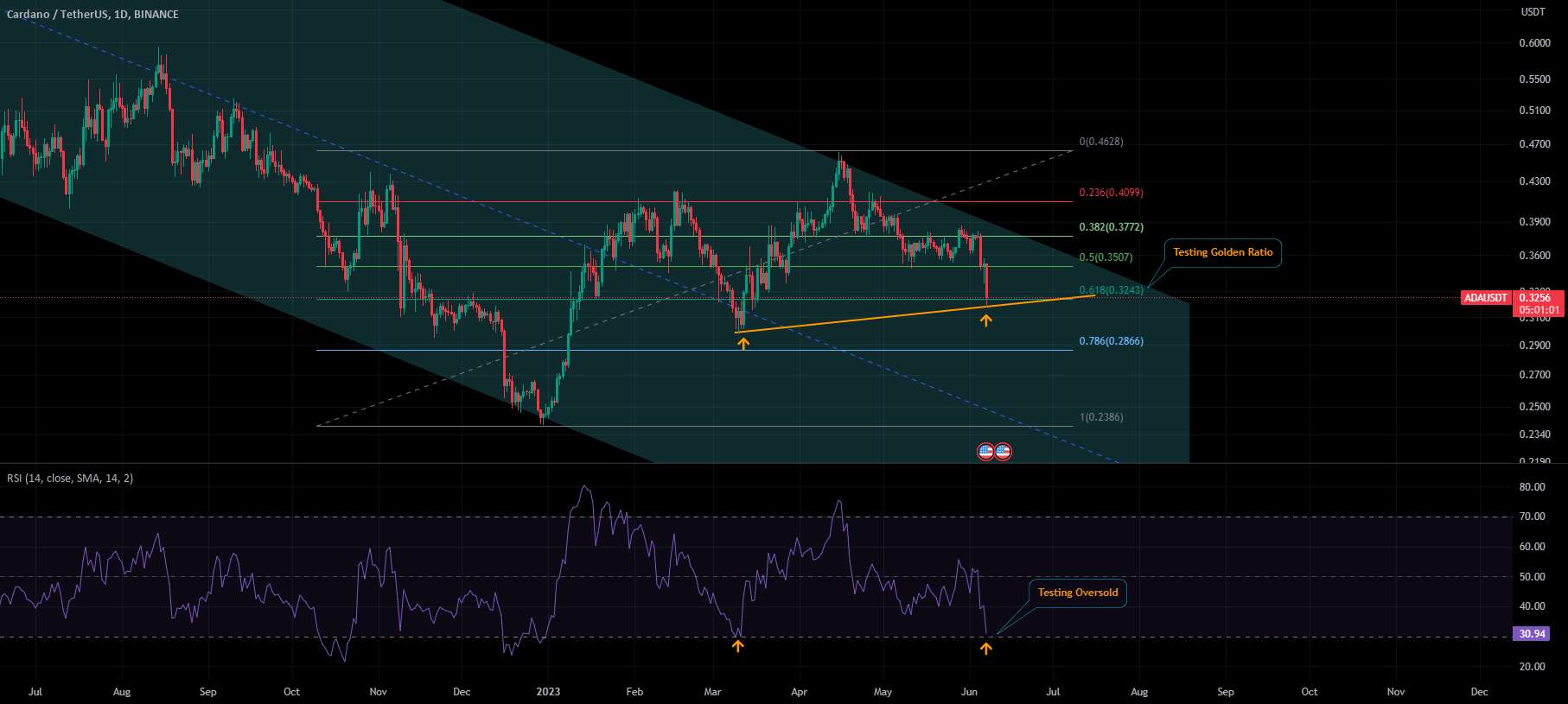Image resolution: width=1568 pixels, height=704 pixels.
Task: Click the Feb label on the time axis
Action: 634,692
